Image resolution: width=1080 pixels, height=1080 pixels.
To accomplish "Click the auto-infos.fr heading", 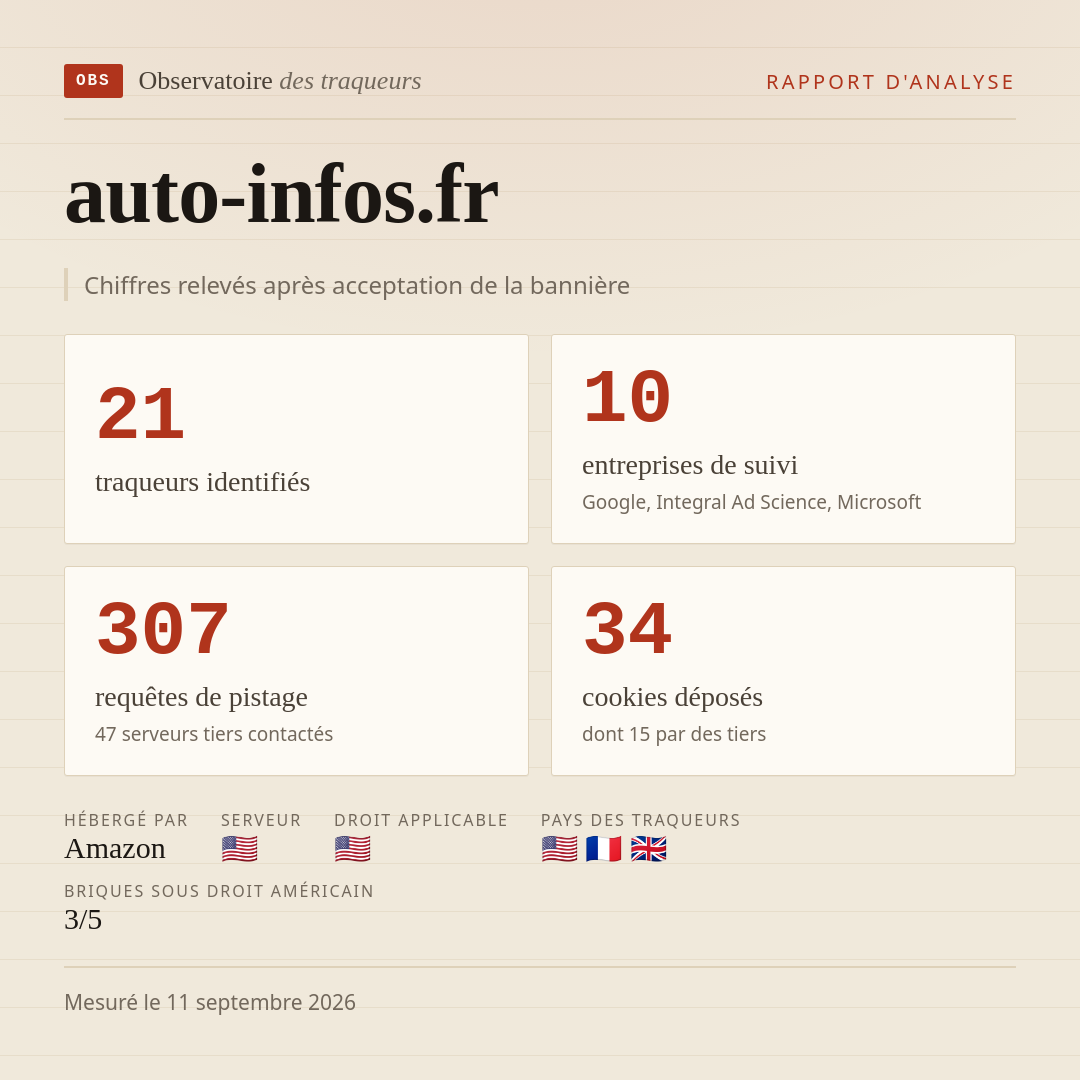I will pos(281,196).
